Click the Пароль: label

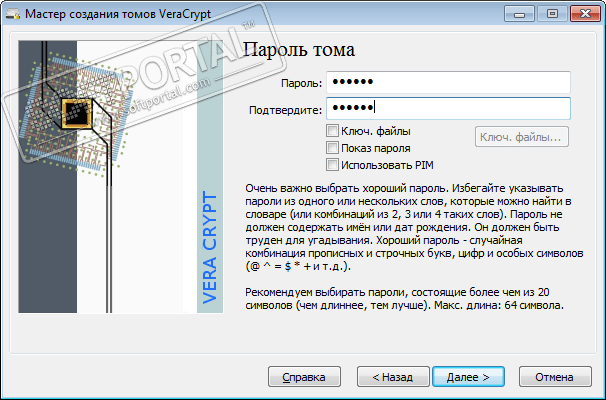pos(301,83)
